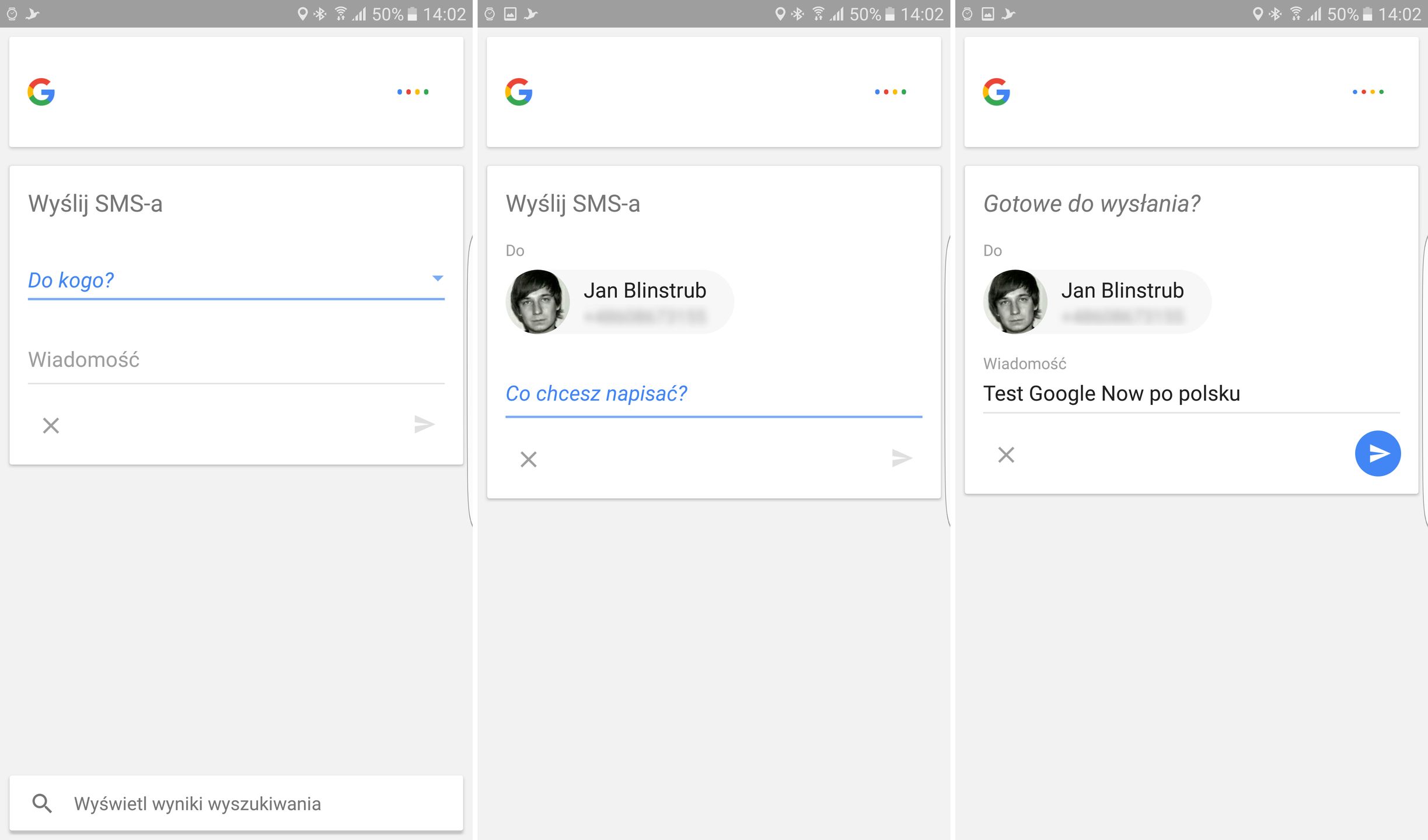Tap the Wi-Fi icon in the status bar
The width and height of the screenshot is (1428, 840).
pos(339,13)
